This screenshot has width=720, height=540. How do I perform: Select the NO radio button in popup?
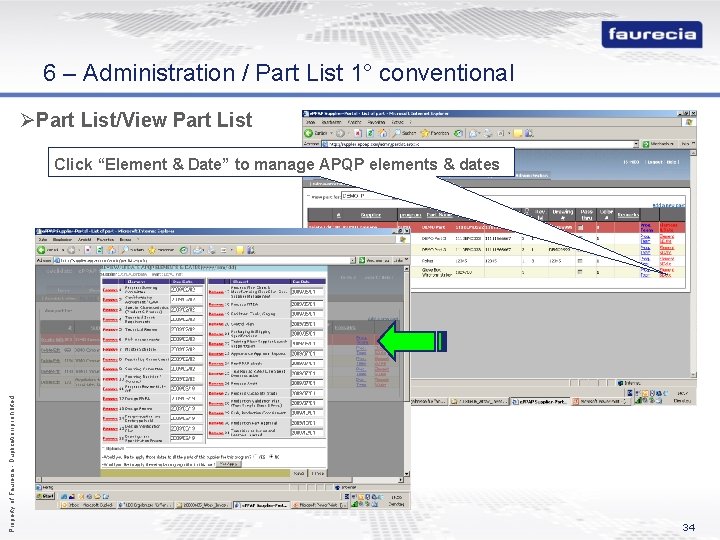[x=271, y=457]
